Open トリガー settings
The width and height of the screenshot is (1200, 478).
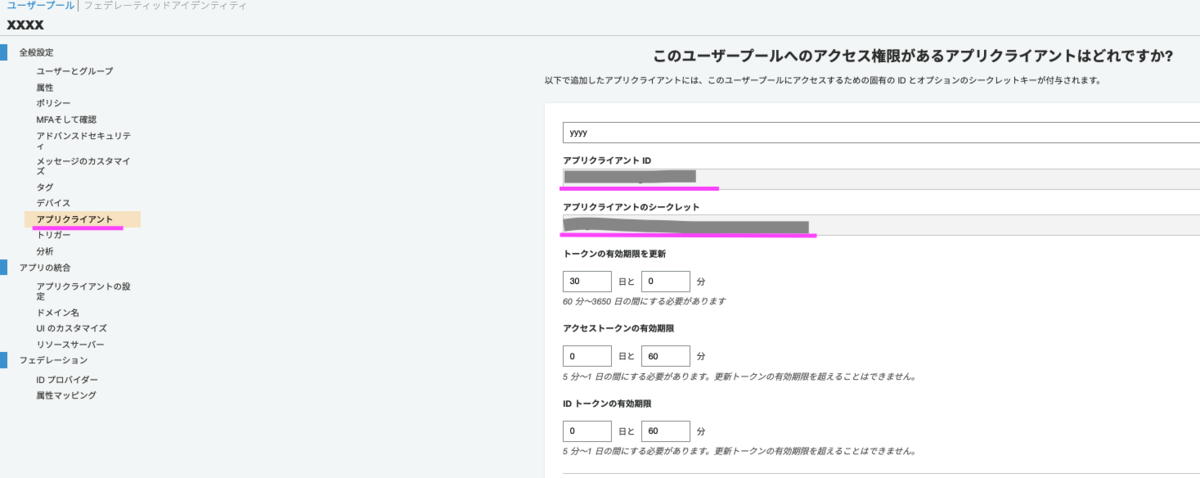coord(53,235)
